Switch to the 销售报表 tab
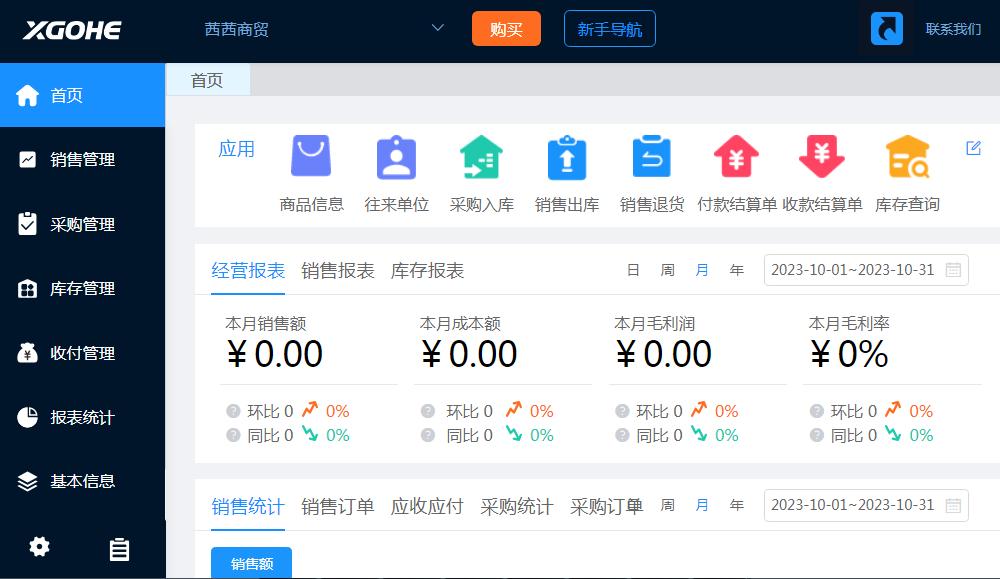 [337, 270]
